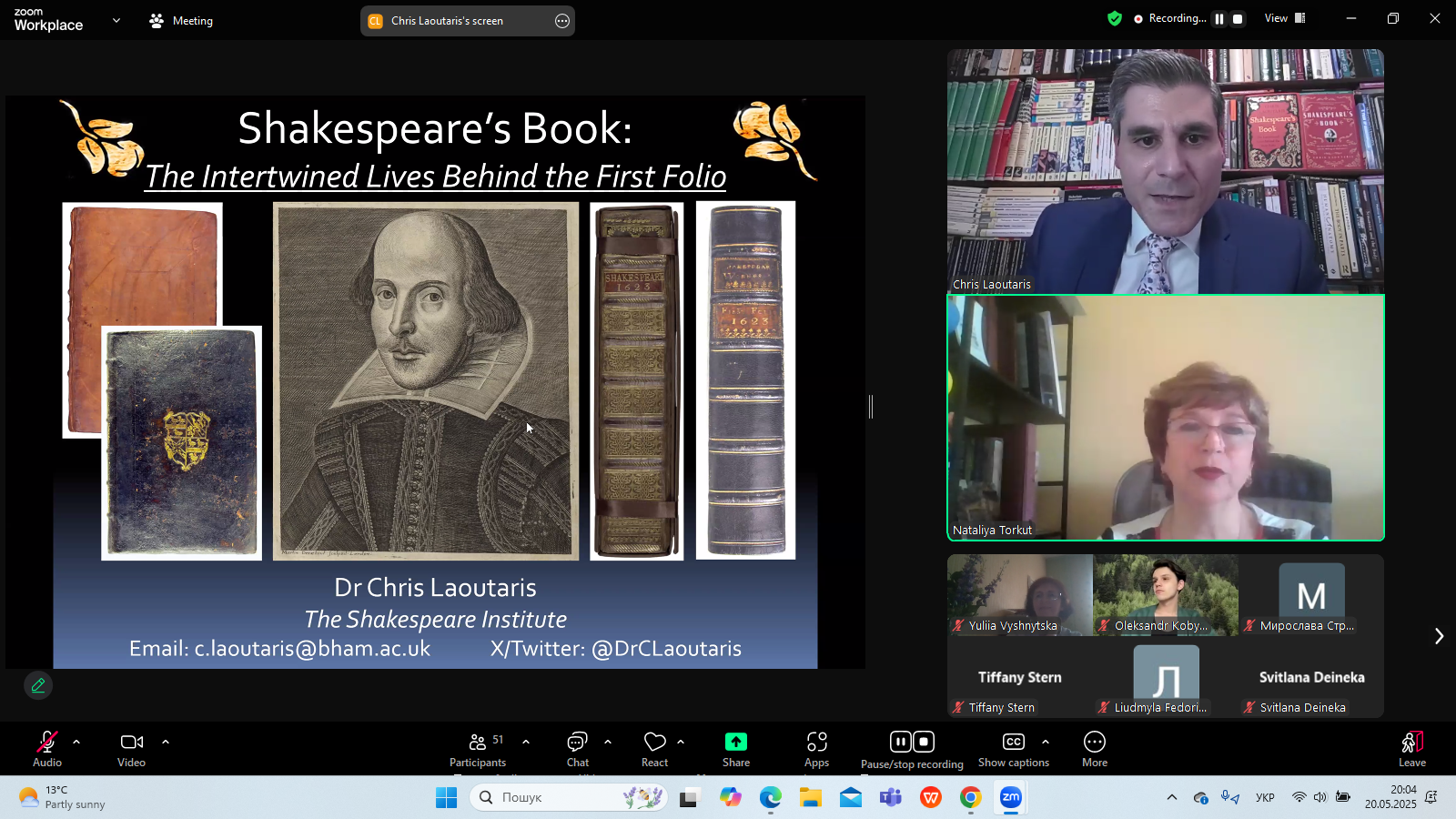Click the green Share screen button
Viewport: 1456px width, 819px height.
coord(735,750)
